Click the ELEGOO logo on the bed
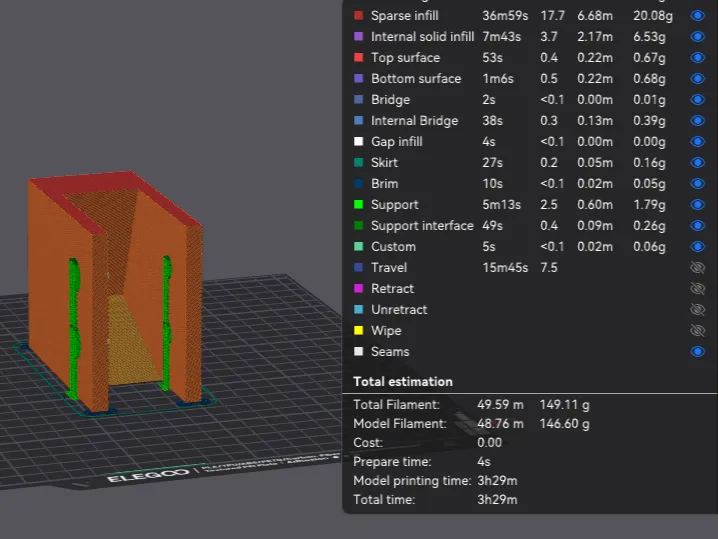718x539 pixels. click(x=147, y=475)
